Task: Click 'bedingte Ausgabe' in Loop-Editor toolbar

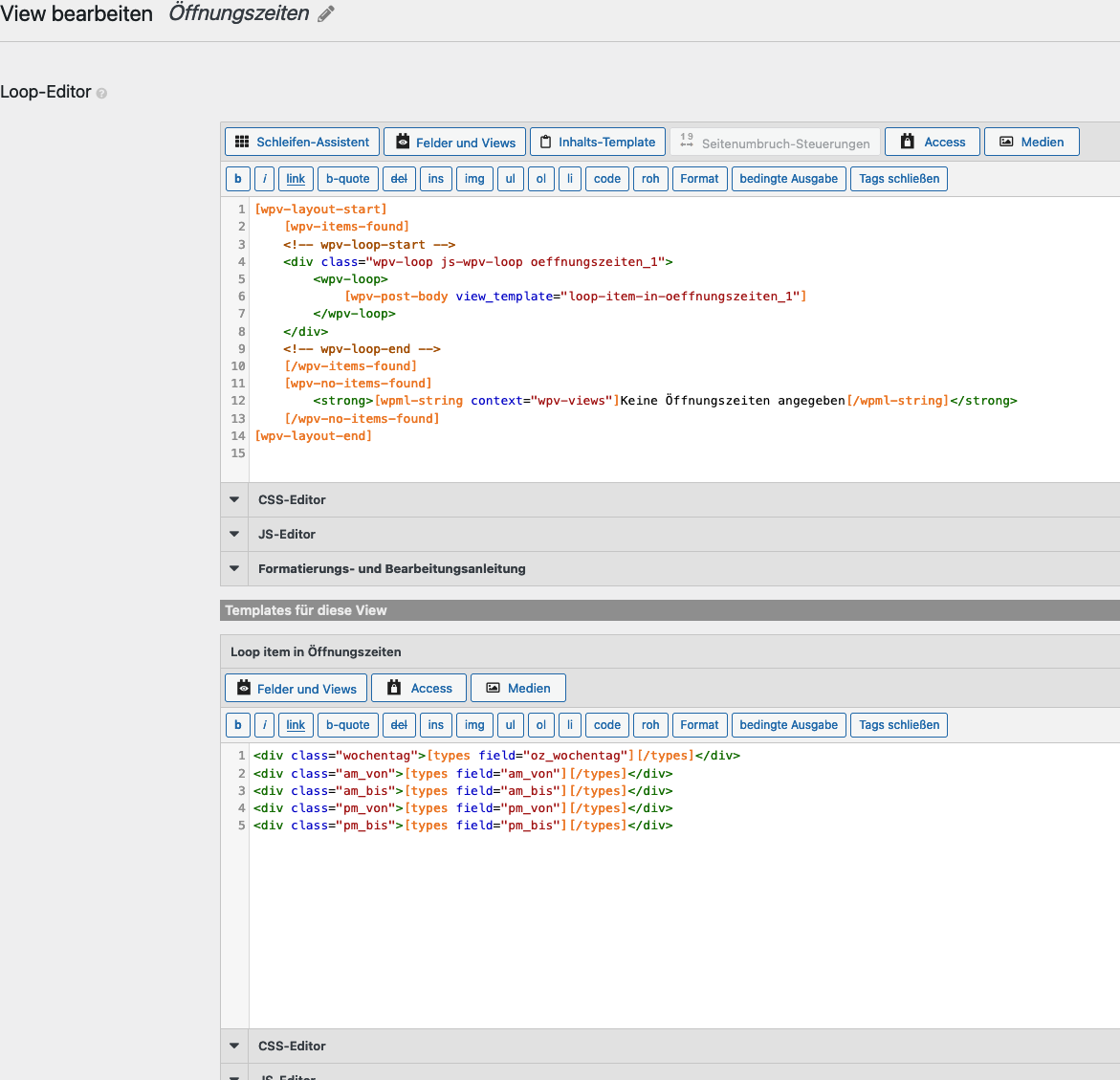Action: click(x=788, y=179)
